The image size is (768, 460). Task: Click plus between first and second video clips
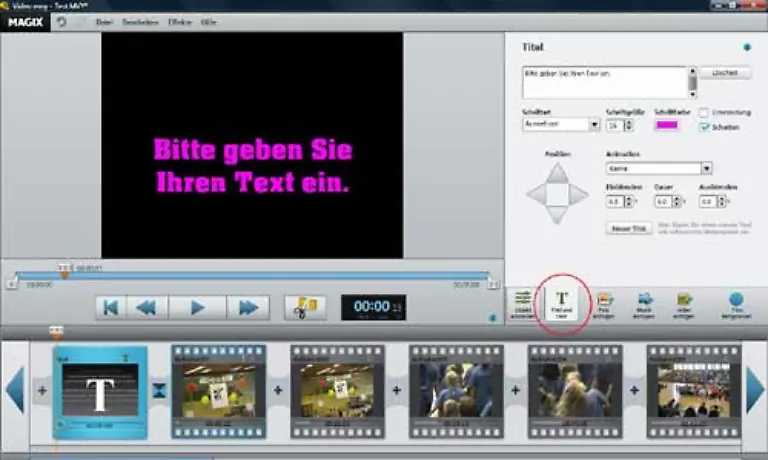(278, 390)
